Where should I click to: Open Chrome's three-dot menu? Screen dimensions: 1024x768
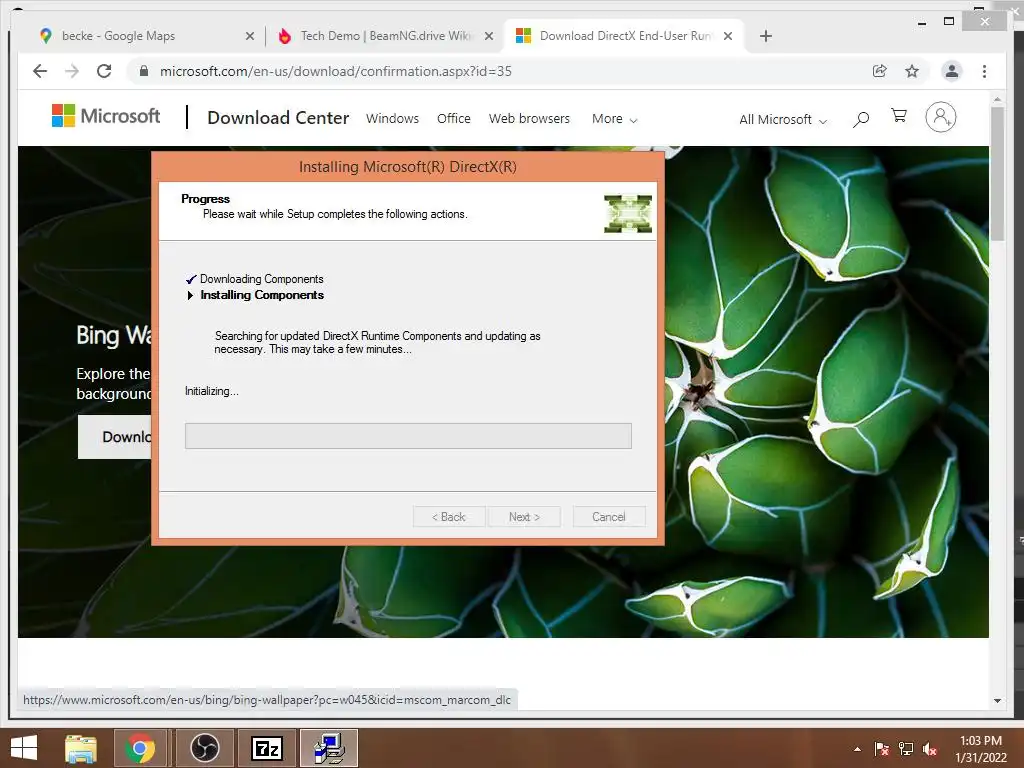point(984,71)
